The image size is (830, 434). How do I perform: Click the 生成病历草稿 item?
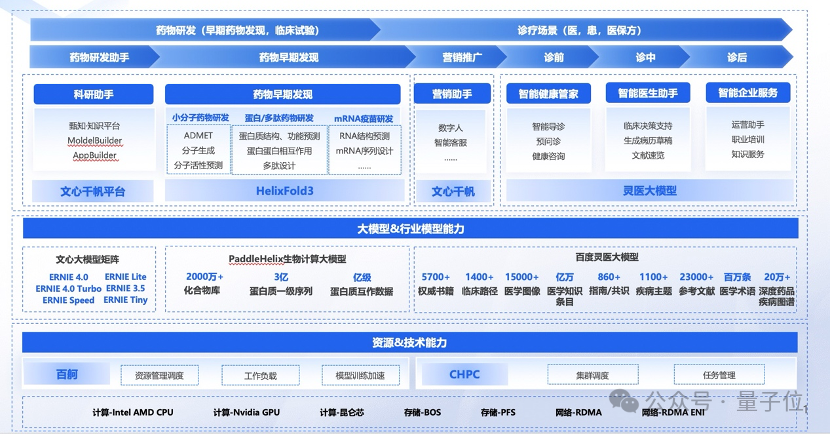[x=648, y=140]
